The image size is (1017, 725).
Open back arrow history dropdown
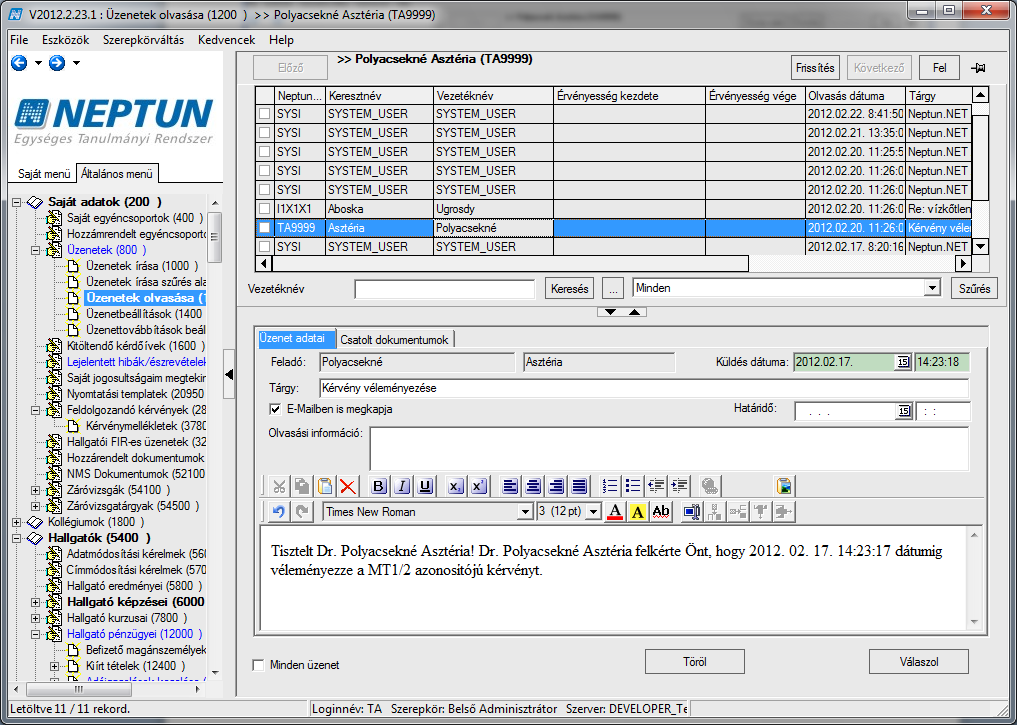(x=38, y=63)
